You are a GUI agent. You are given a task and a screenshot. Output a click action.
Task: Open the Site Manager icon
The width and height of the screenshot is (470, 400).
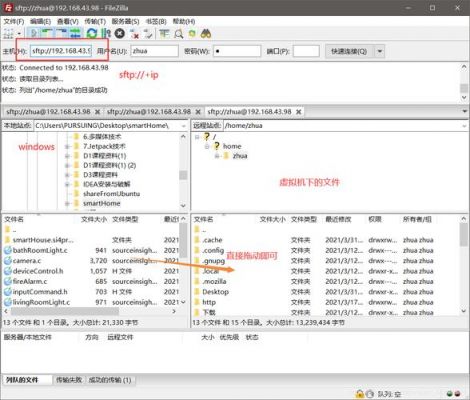8,33
